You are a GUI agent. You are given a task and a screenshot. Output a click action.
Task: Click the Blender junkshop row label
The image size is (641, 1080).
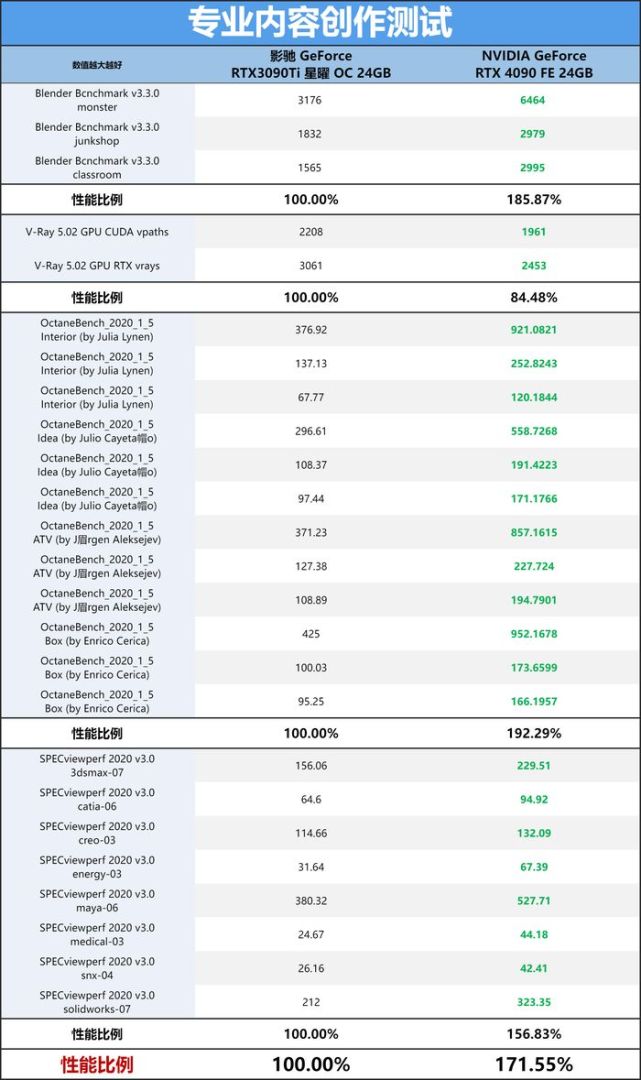(x=97, y=134)
